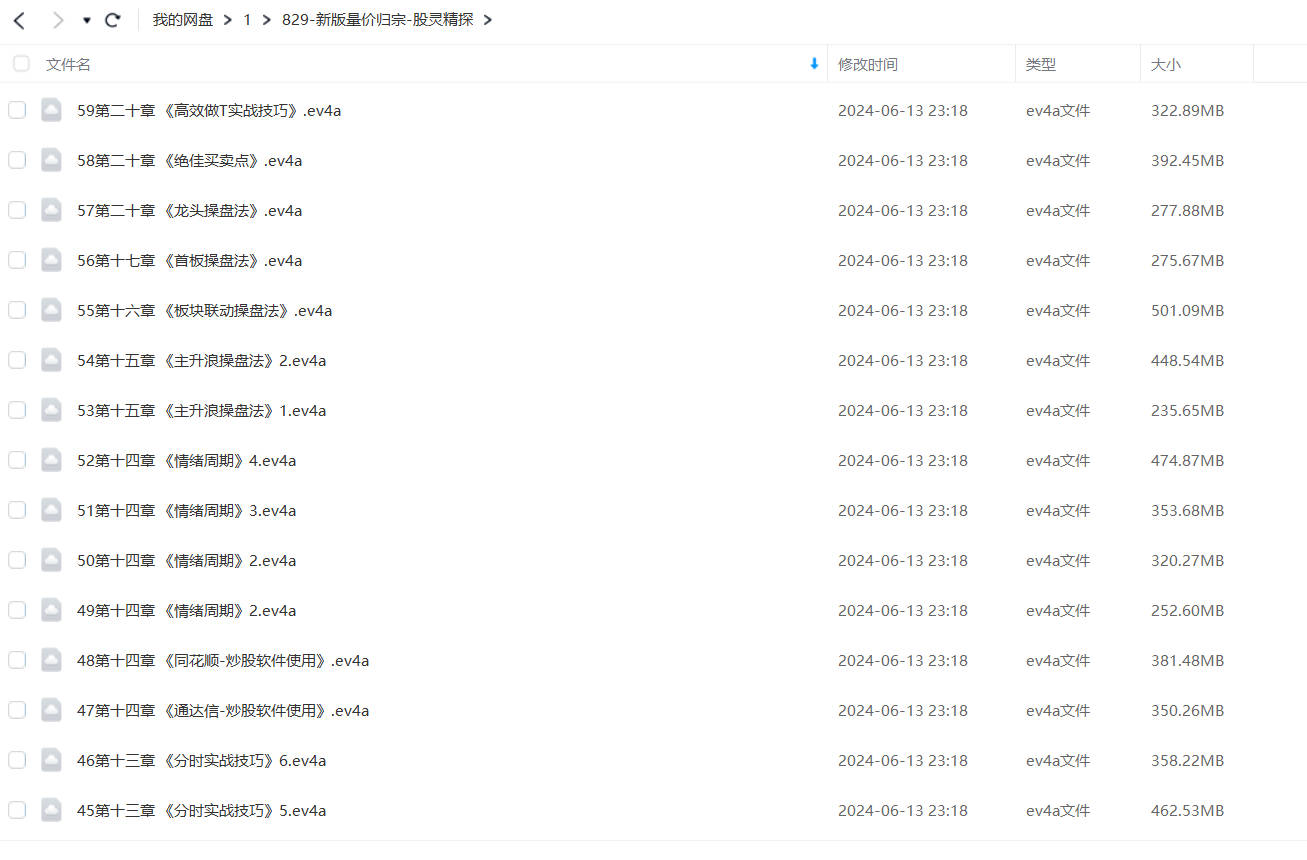Sort by 类型 column
Screen dimensions: 1307x860
click(x=1040, y=64)
